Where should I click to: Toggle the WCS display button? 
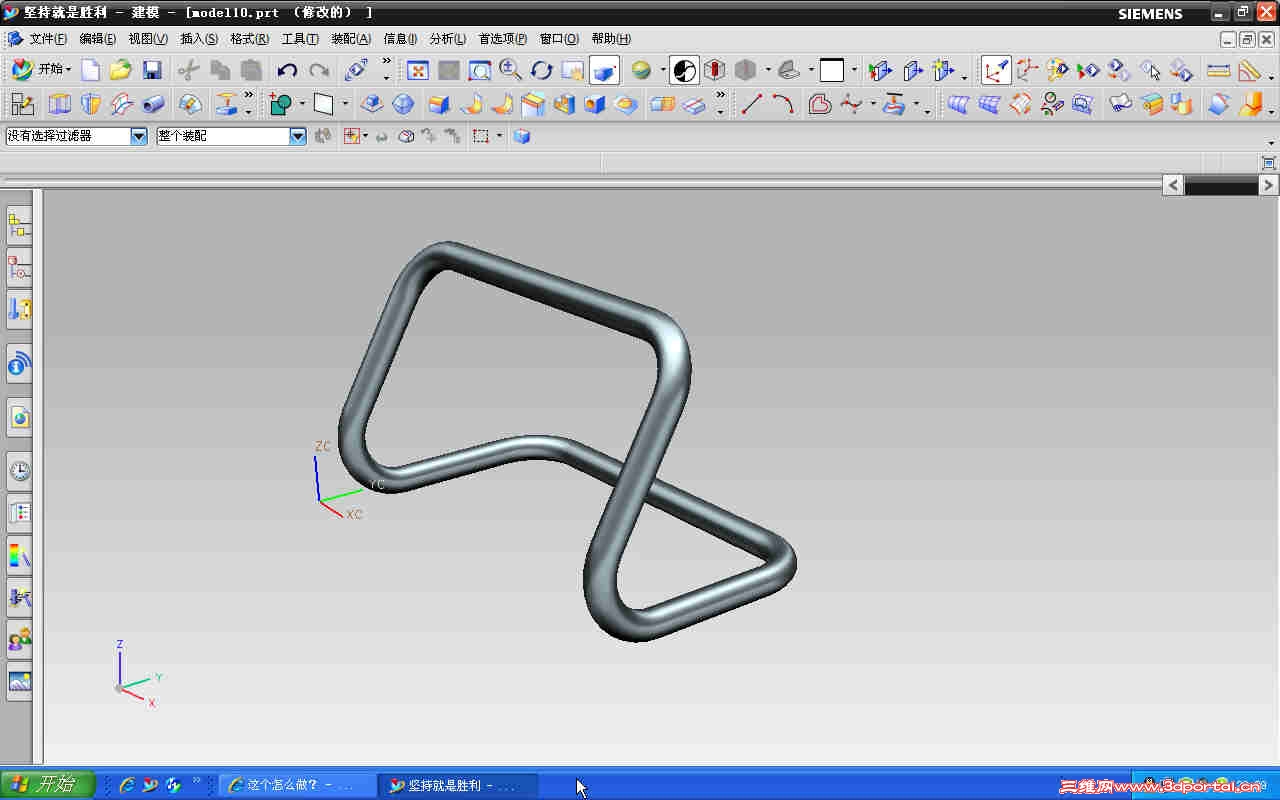coord(996,70)
